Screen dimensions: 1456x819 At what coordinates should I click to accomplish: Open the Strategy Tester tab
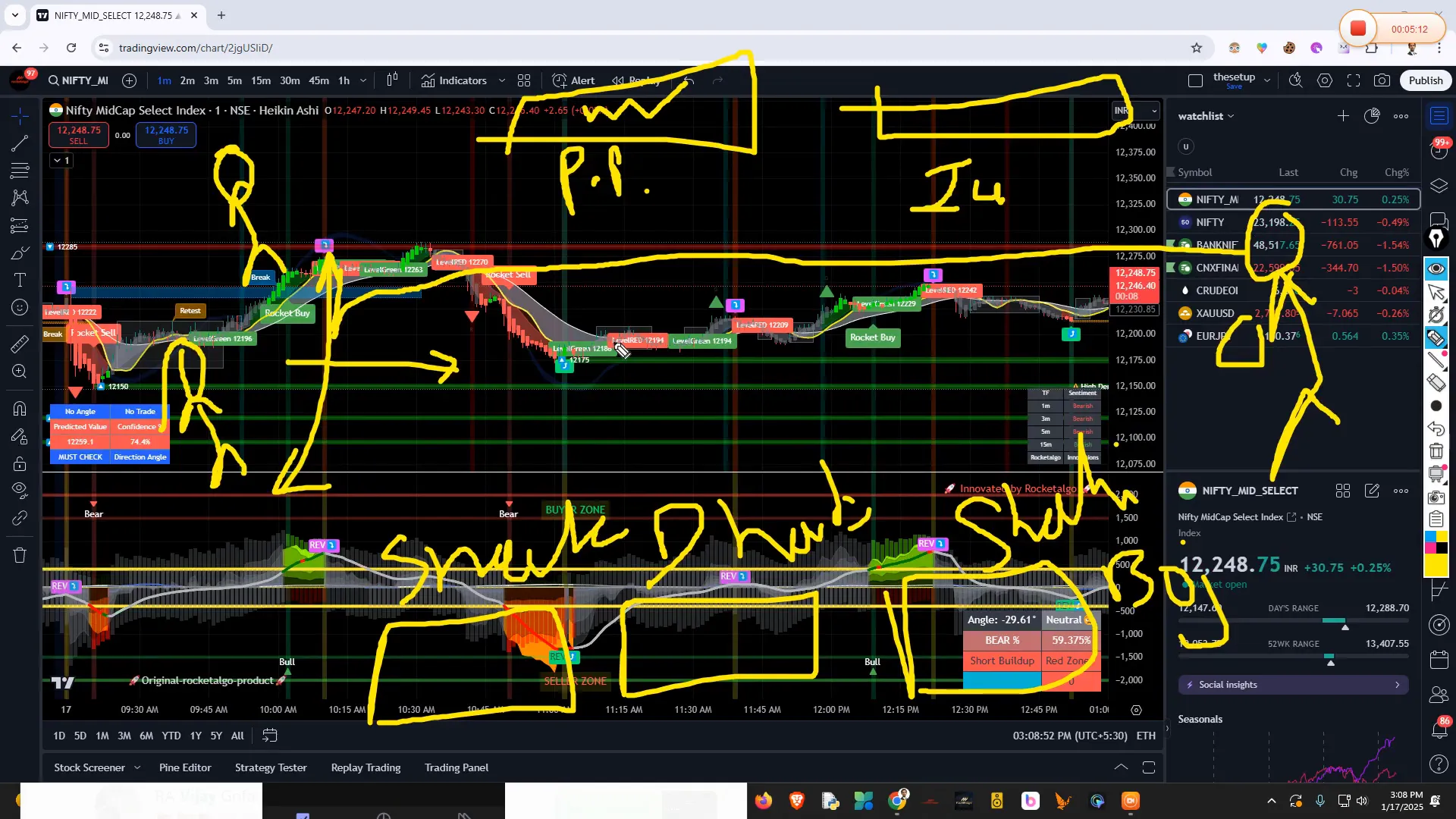coord(271,767)
